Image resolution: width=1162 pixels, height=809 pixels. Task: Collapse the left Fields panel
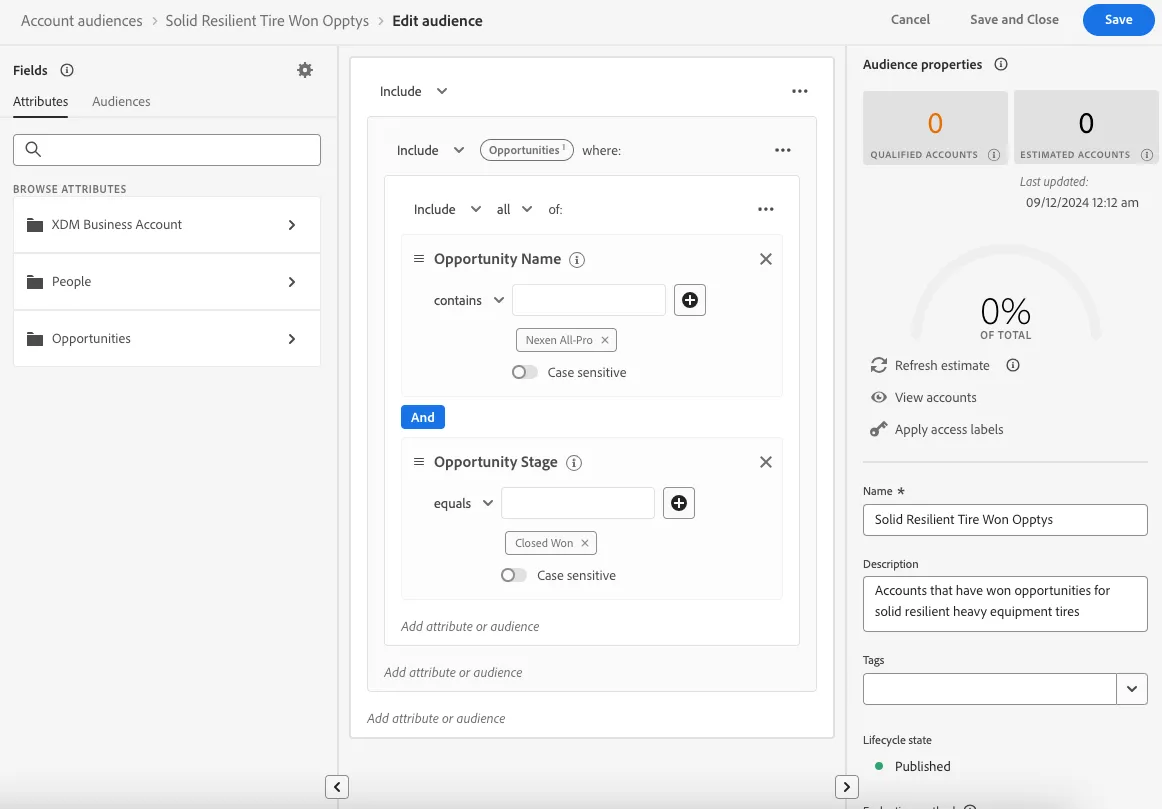tap(337, 787)
